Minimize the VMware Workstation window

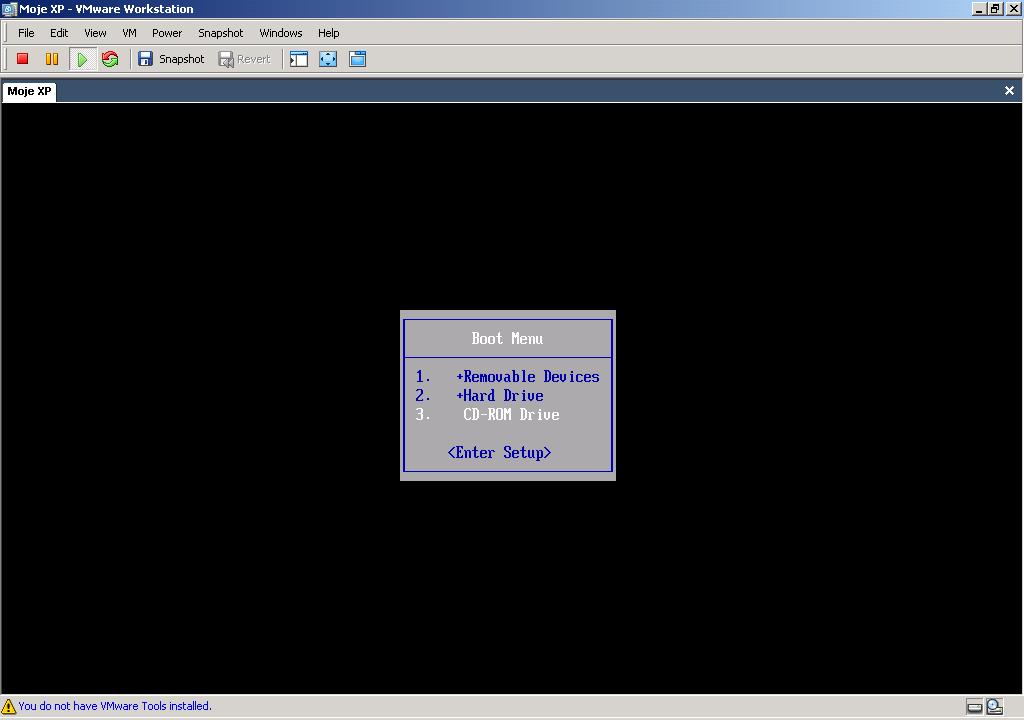979,9
